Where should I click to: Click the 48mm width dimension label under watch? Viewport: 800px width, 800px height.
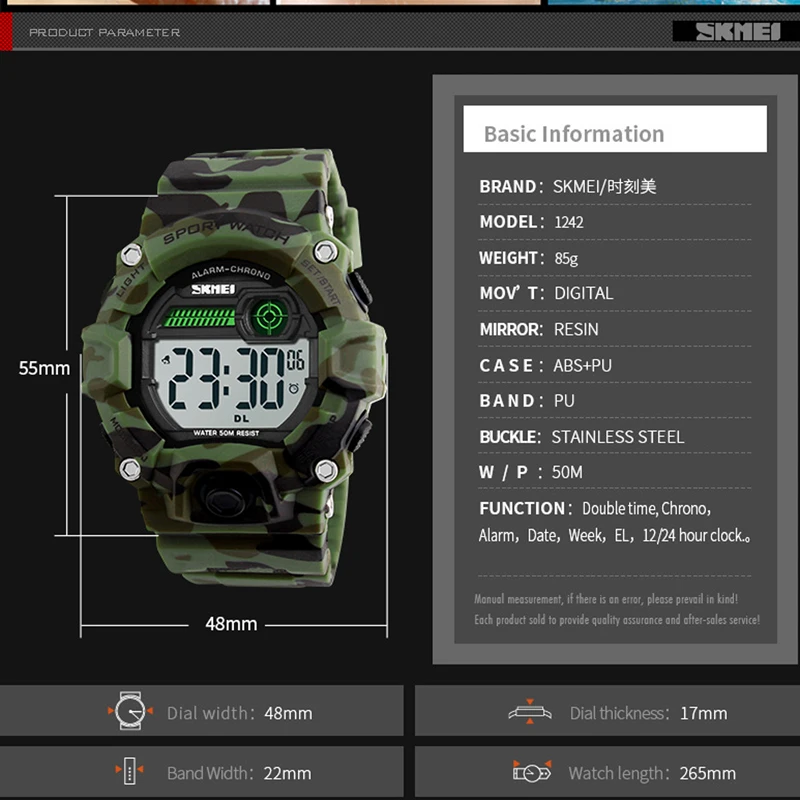point(231,624)
